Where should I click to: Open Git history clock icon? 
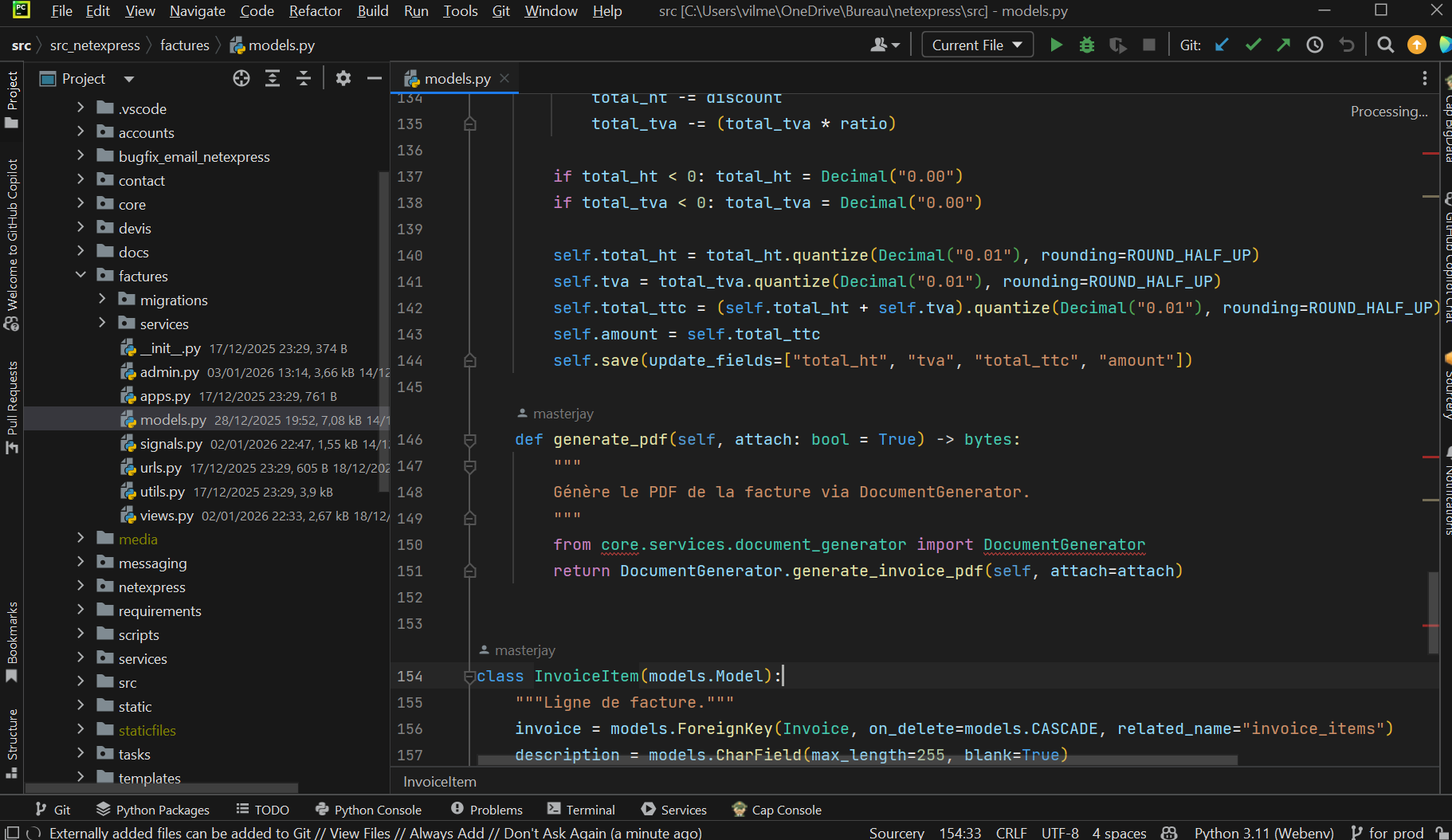point(1315,45)
